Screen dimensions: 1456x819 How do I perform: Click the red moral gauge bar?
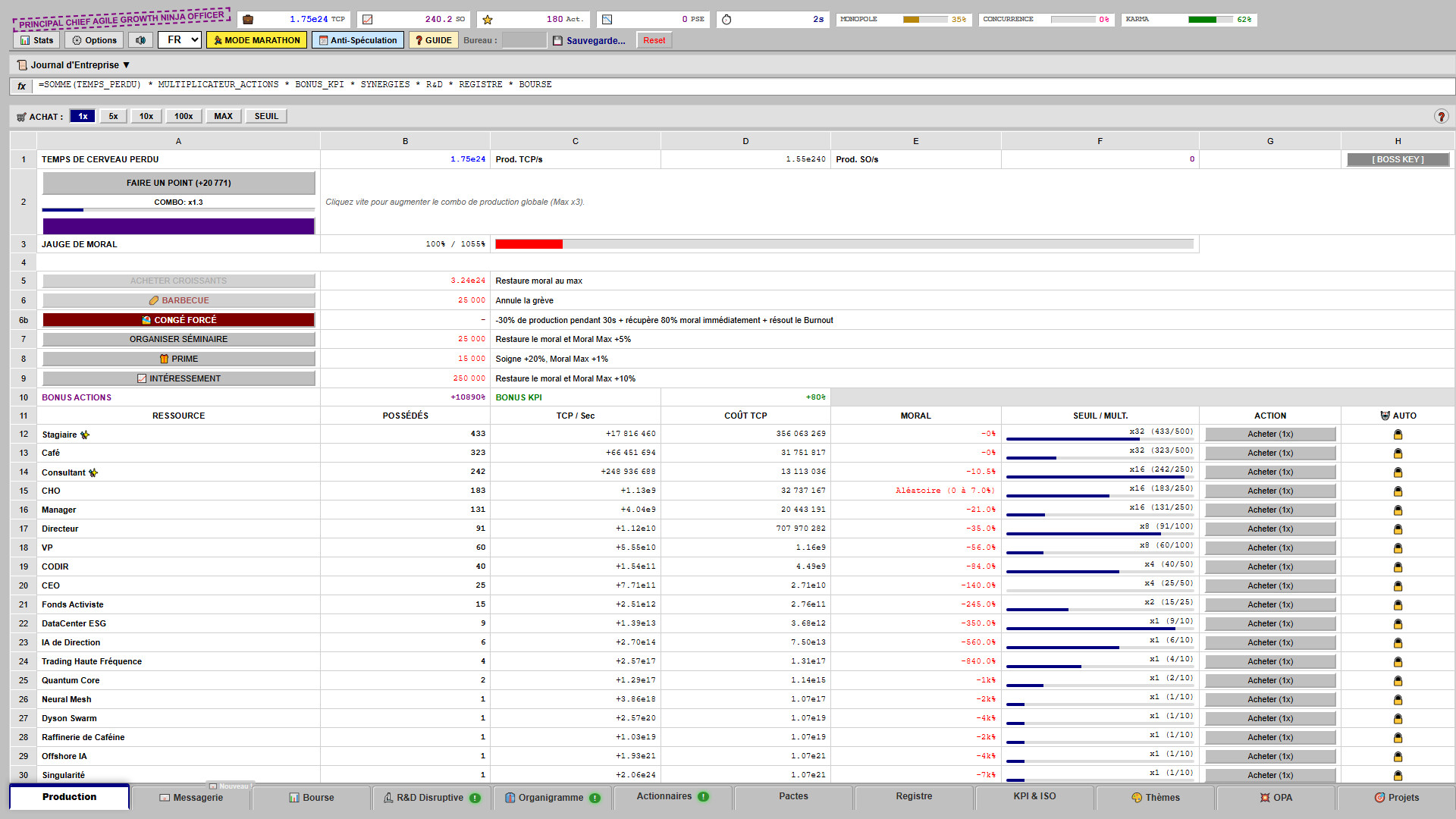tap(529, 244)
